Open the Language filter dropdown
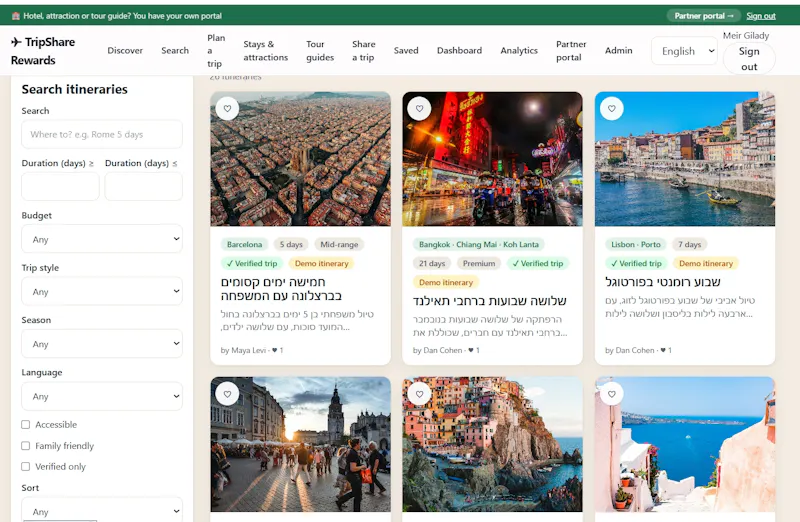 pos(102,396)
